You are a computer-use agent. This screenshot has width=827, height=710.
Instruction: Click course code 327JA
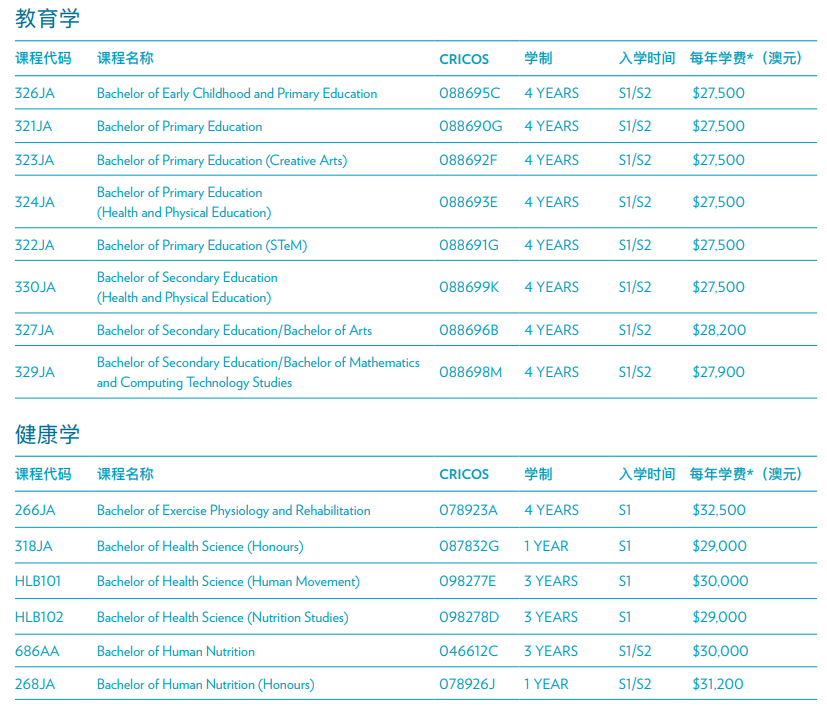click(34, 331)
